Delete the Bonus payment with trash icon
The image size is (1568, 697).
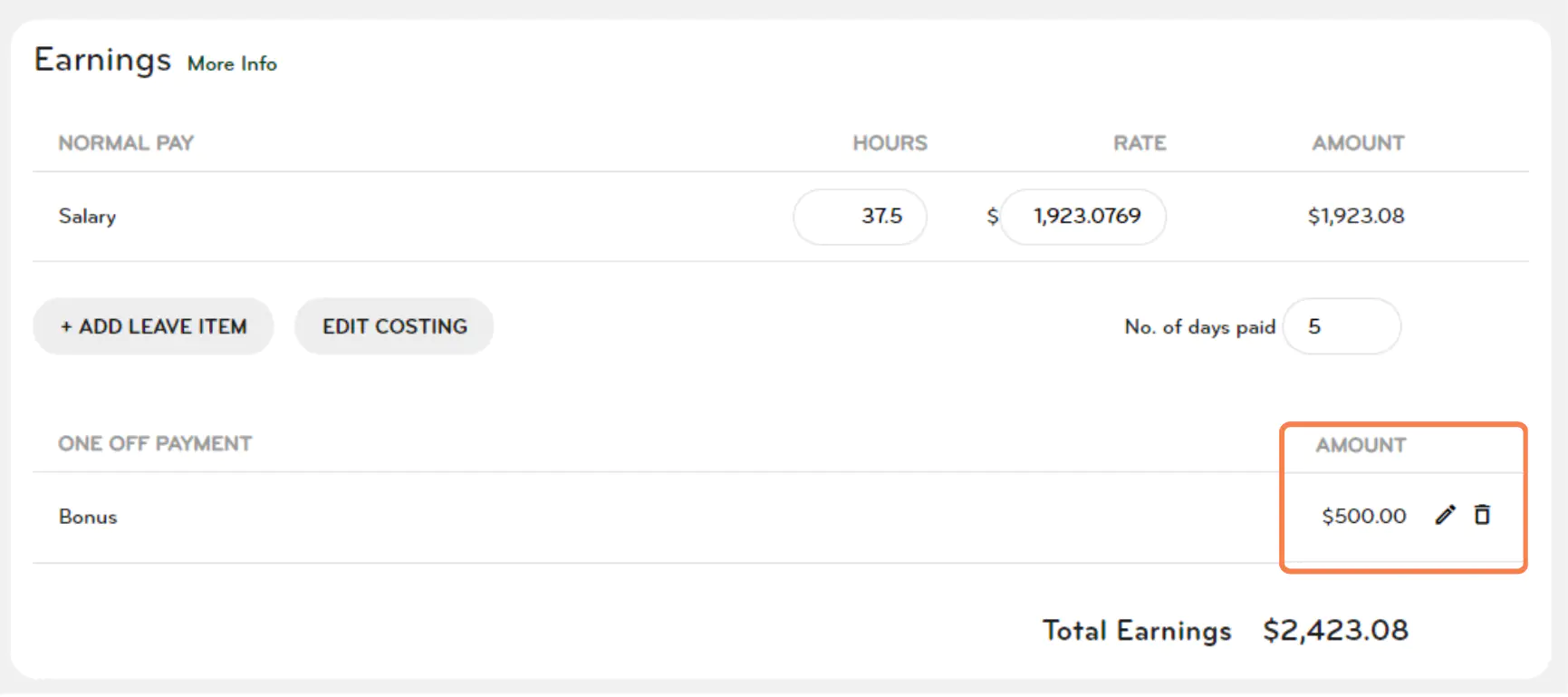pos(1482,515)
